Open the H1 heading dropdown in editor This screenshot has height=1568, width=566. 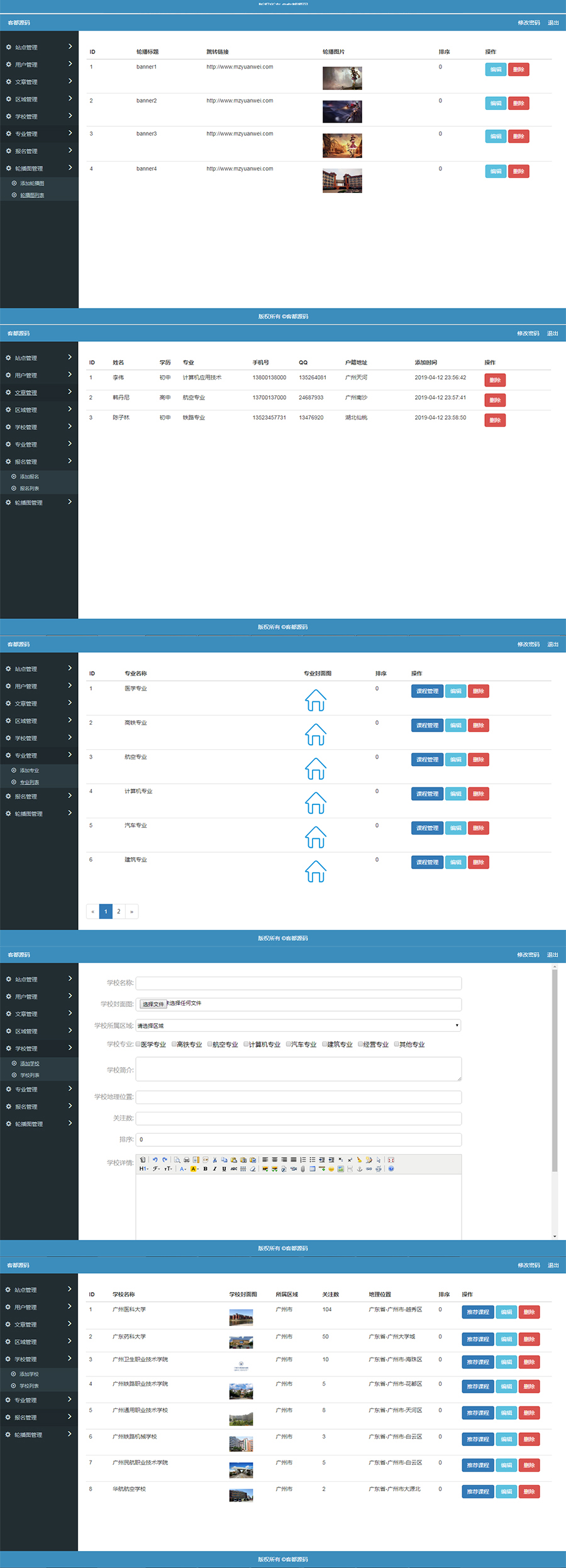pyautogui.click(x=144, y=1169)
